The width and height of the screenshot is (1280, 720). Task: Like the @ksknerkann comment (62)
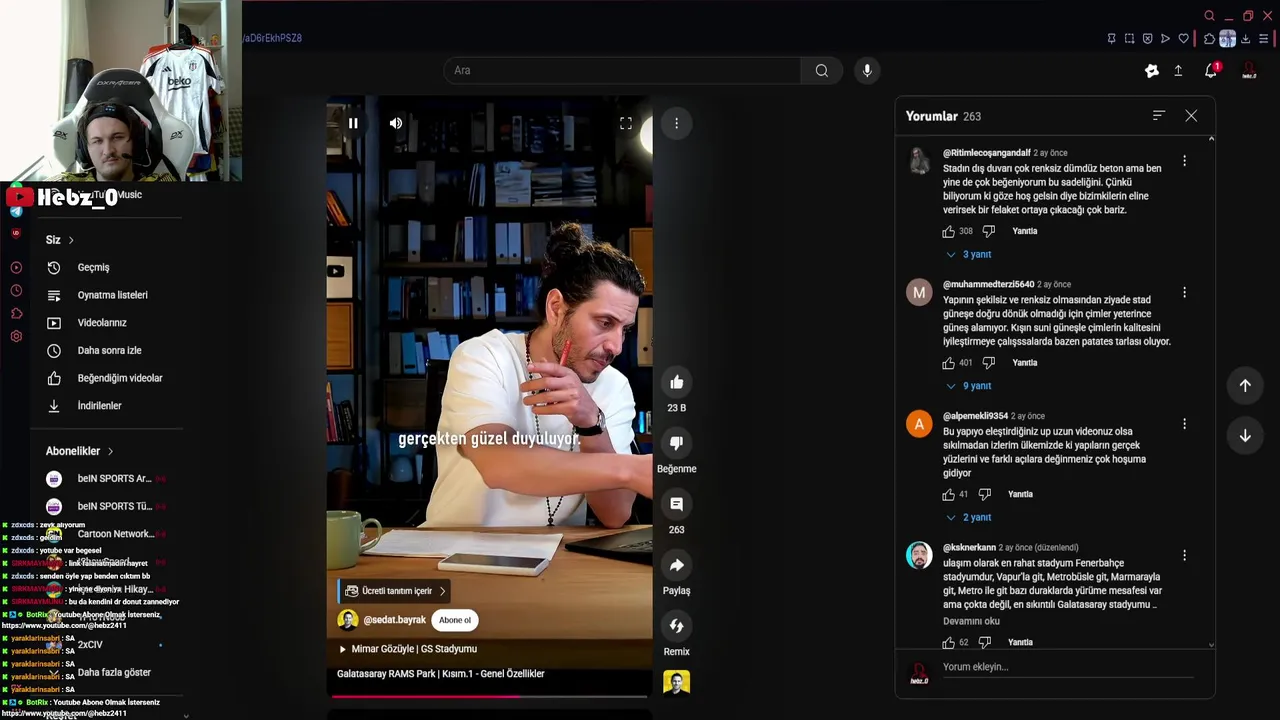948,642
